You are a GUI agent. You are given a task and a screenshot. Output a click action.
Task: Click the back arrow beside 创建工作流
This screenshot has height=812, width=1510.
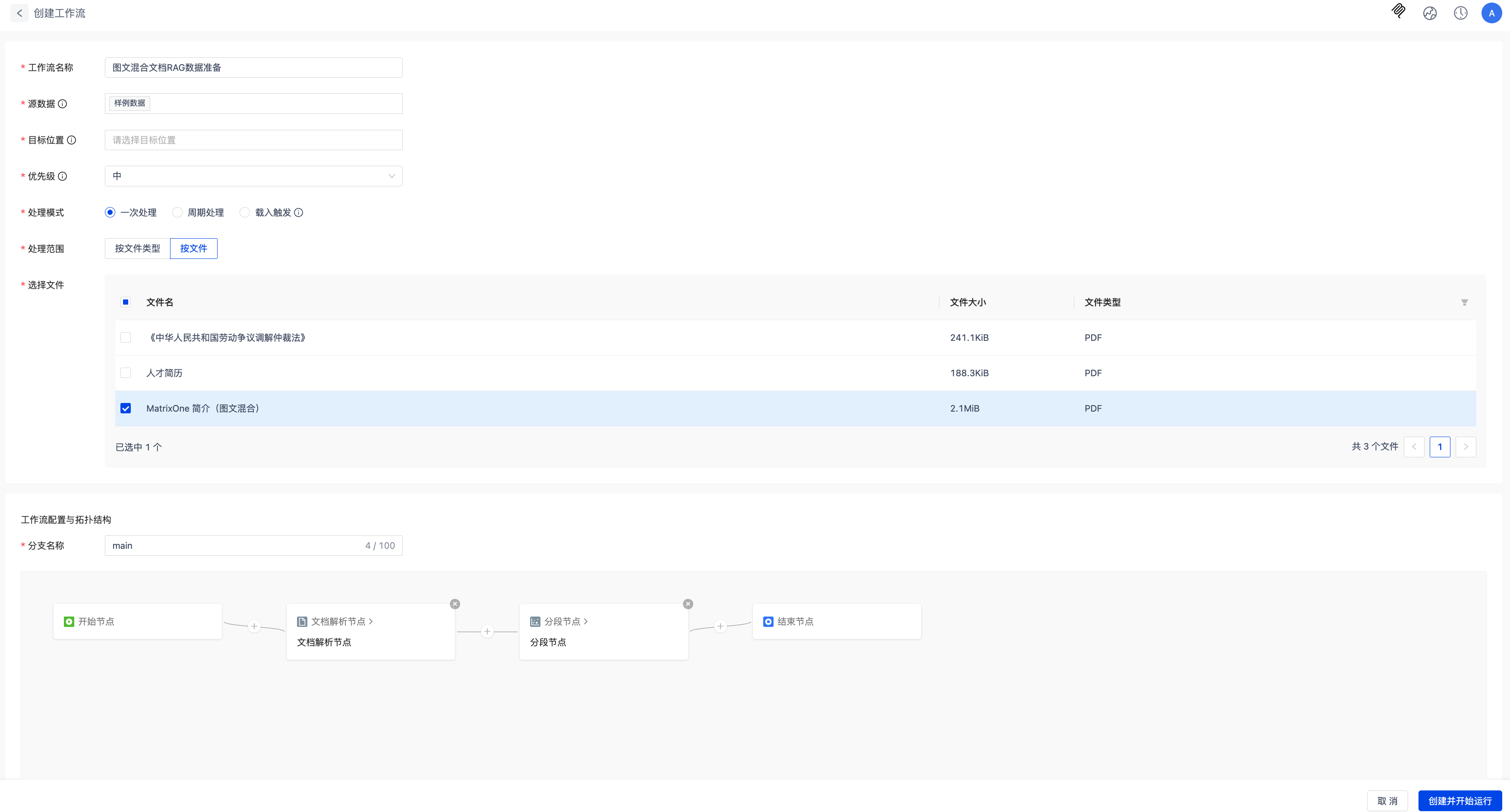click(x=19, y=13)
